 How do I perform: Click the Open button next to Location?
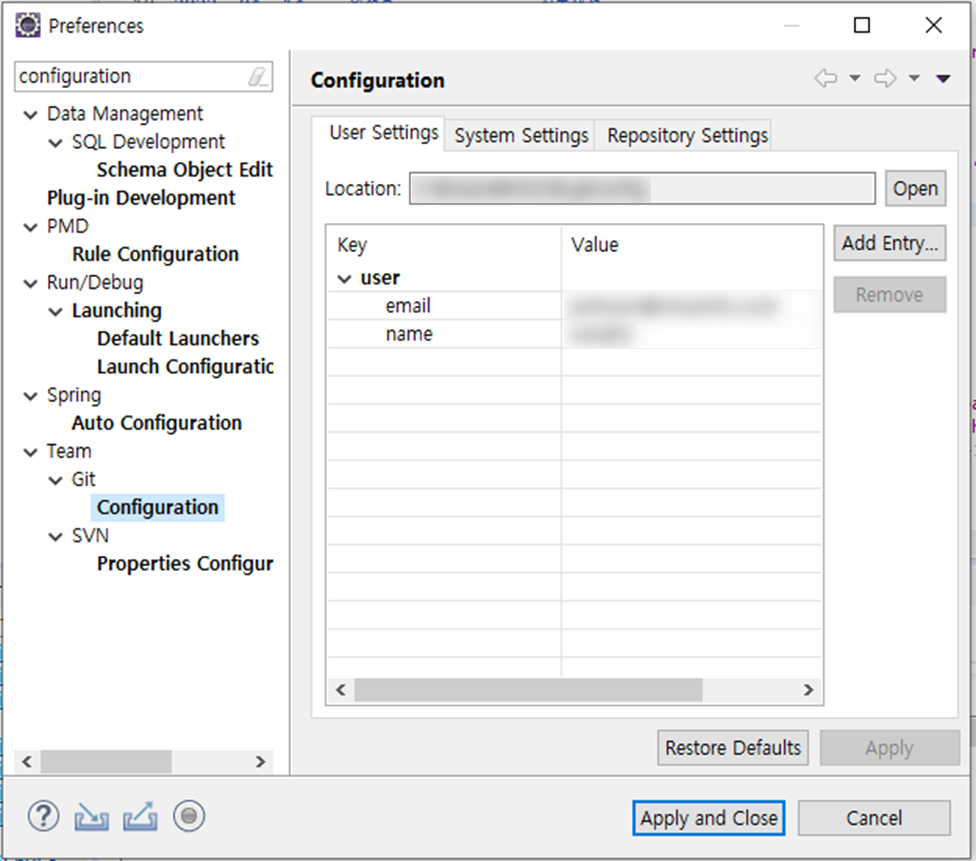click(x=915, y=188)
